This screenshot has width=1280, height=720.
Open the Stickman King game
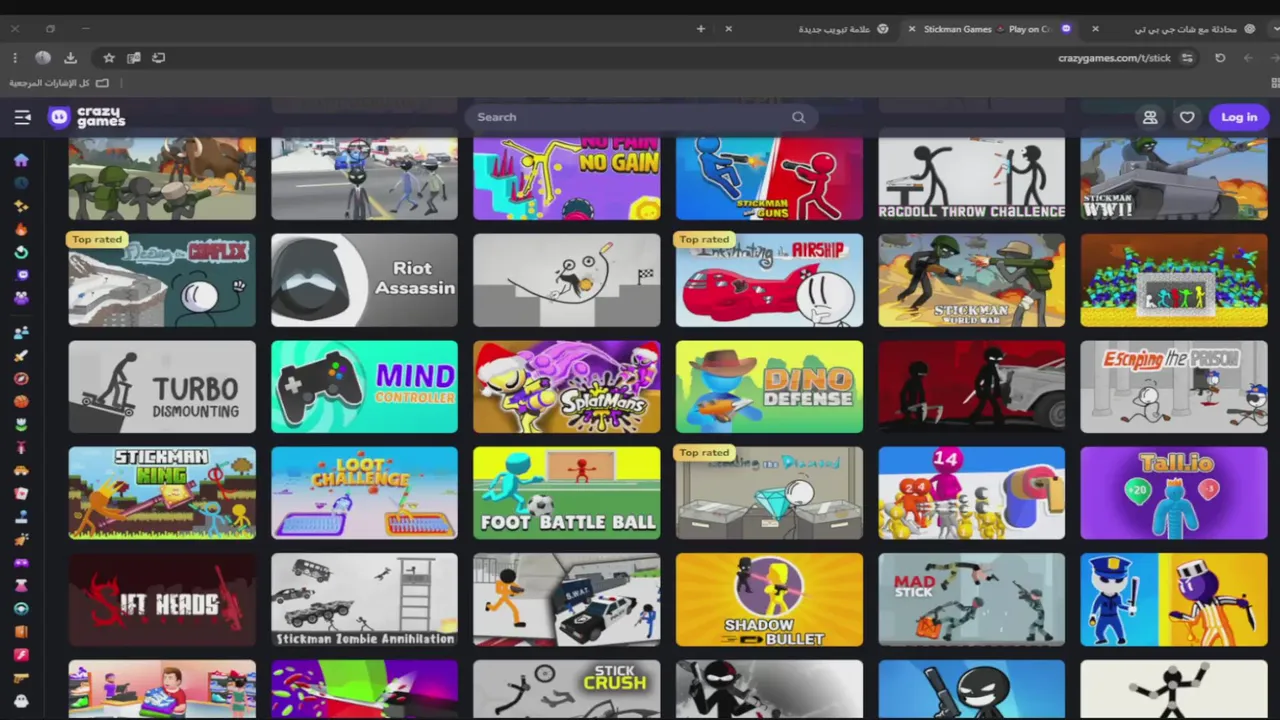point(162,493)
